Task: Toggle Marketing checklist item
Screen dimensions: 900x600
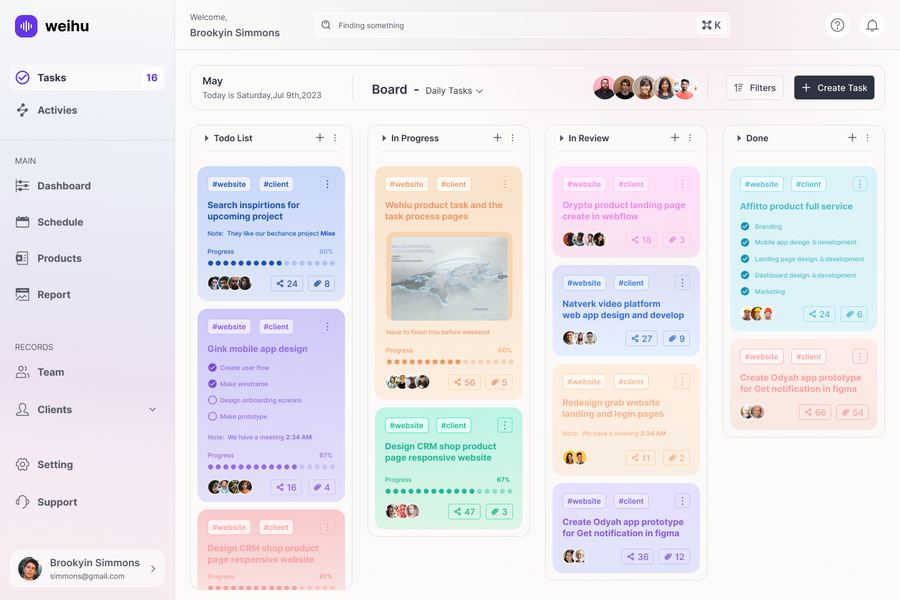Action: click(x=744, y=291)
